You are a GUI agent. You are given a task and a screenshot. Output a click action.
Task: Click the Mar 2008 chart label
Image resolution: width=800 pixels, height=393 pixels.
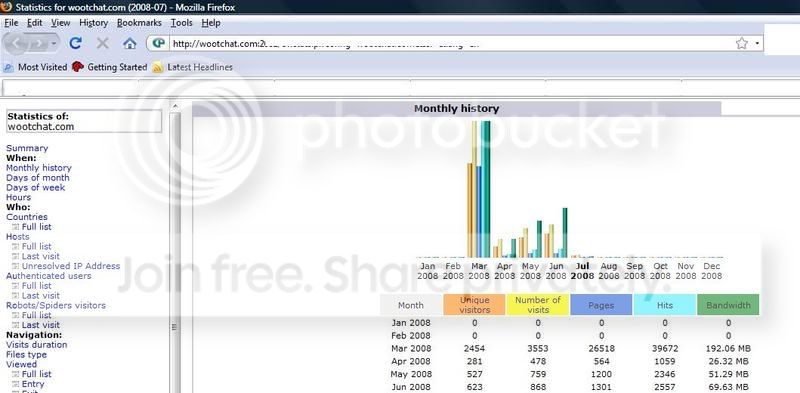[x=479, y=271]
